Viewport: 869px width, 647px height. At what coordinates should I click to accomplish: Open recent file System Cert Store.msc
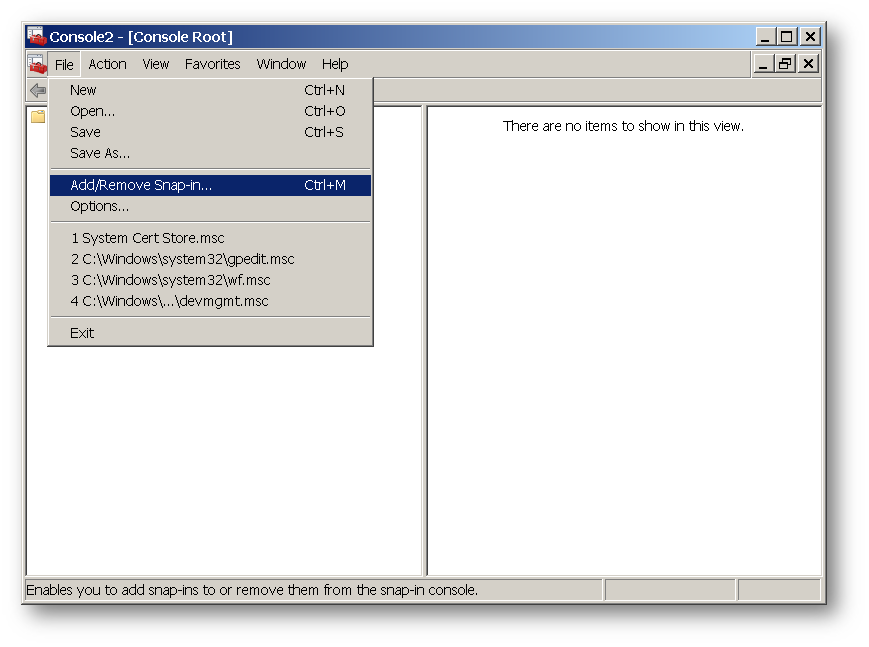click(147, 238)
